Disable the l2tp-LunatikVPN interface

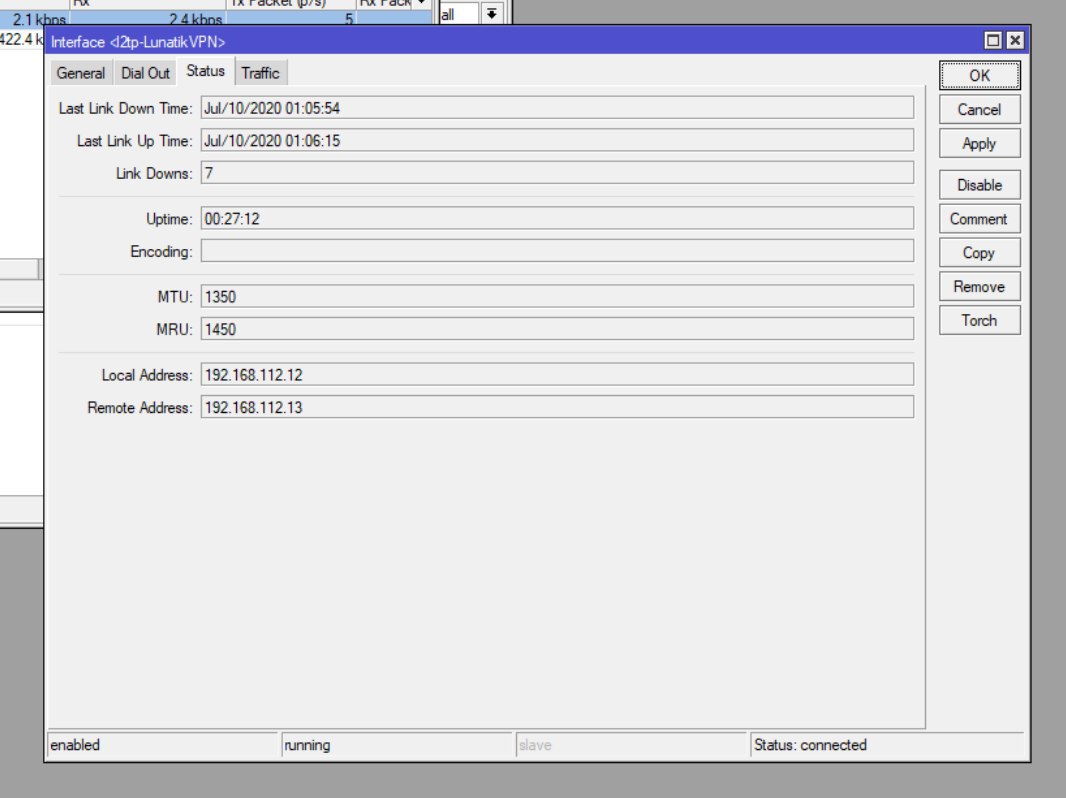(979, 185)
